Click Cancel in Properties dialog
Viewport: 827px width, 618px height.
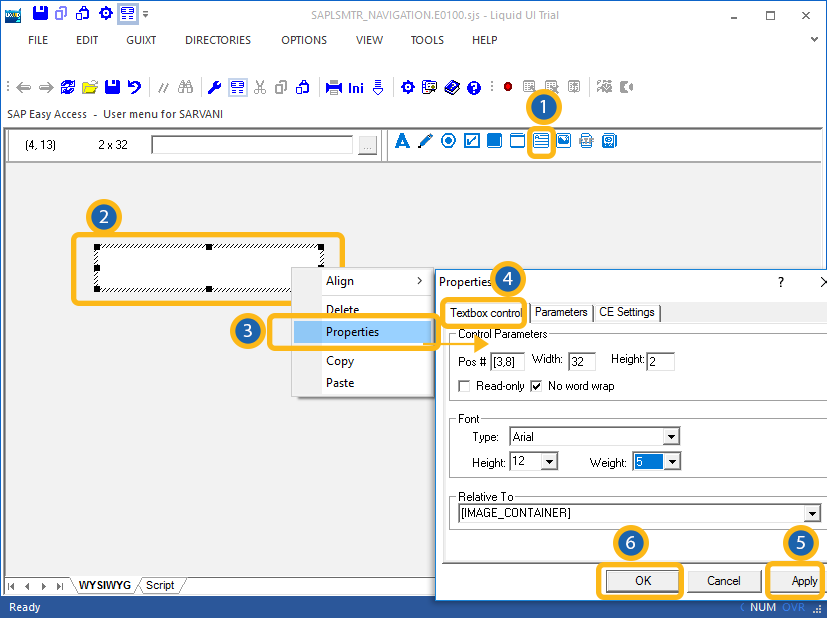pyautogui.click(x=723, y=581)
